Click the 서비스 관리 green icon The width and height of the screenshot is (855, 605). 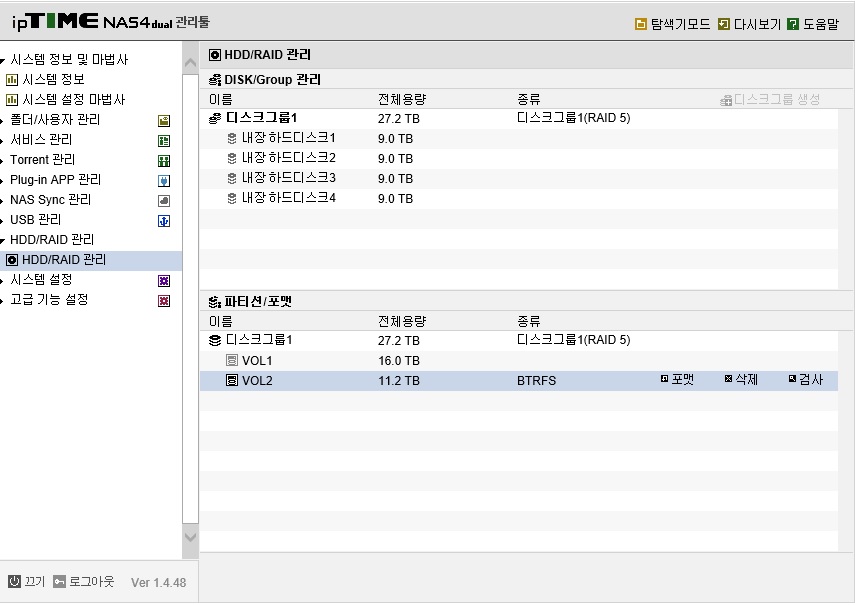point(164,141)
